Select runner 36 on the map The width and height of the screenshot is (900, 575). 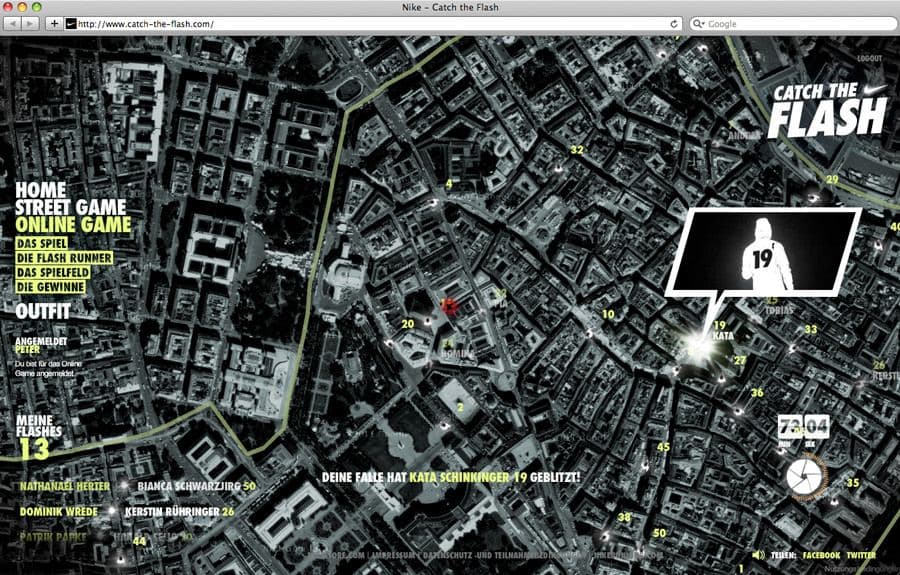pyautogui.click(x=757, y=393)
